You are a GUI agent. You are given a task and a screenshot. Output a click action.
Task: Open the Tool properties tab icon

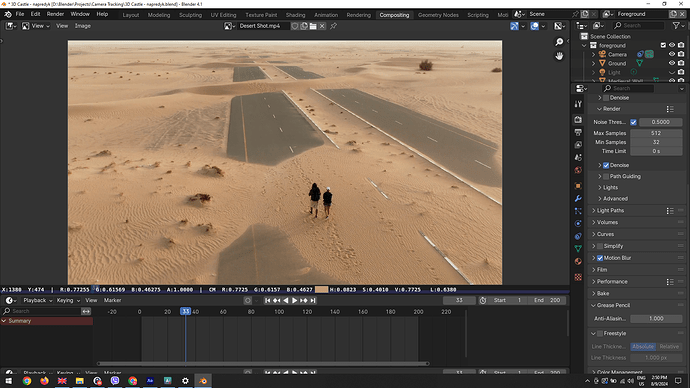point(578,104)
